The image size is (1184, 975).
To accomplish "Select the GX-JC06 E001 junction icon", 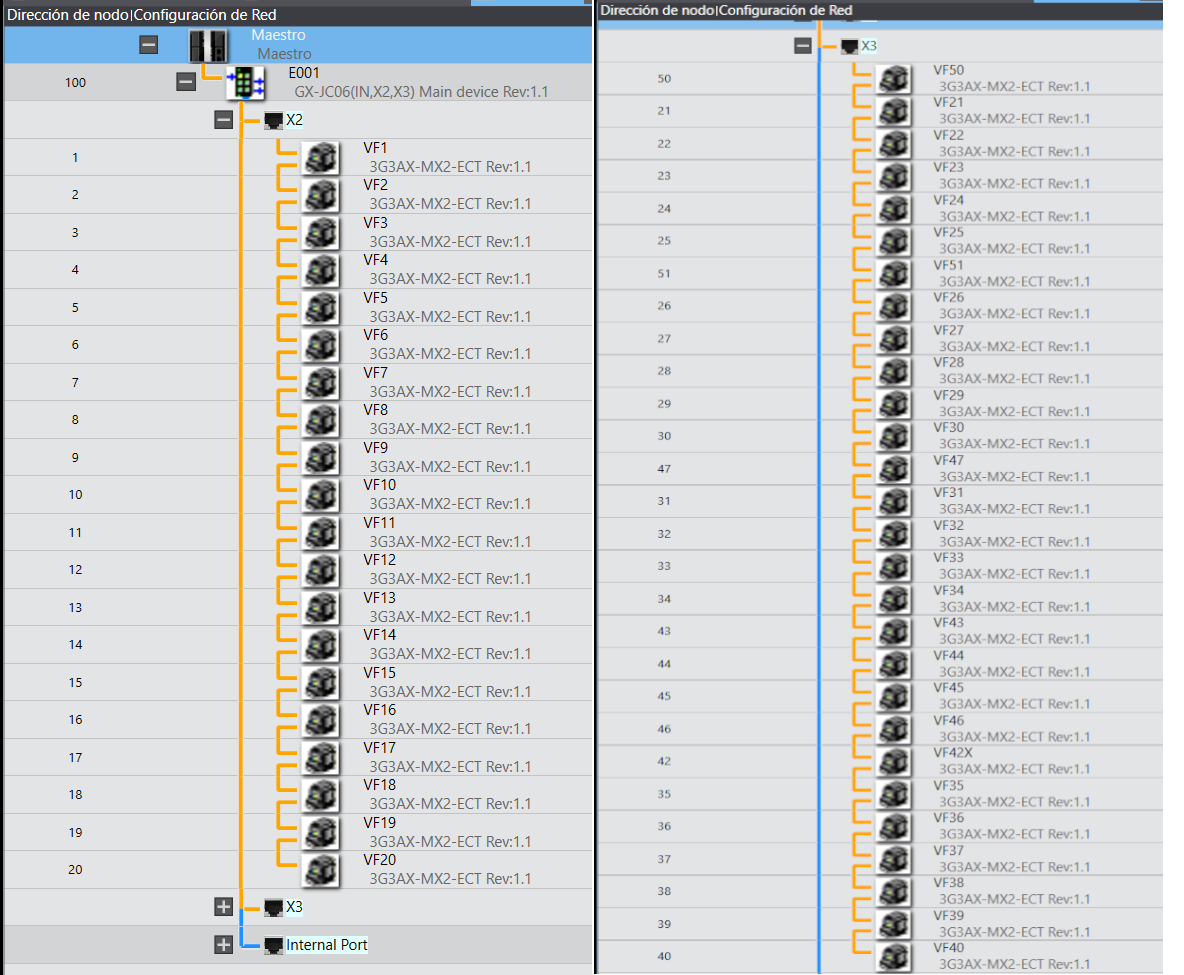I will point(246,82).
